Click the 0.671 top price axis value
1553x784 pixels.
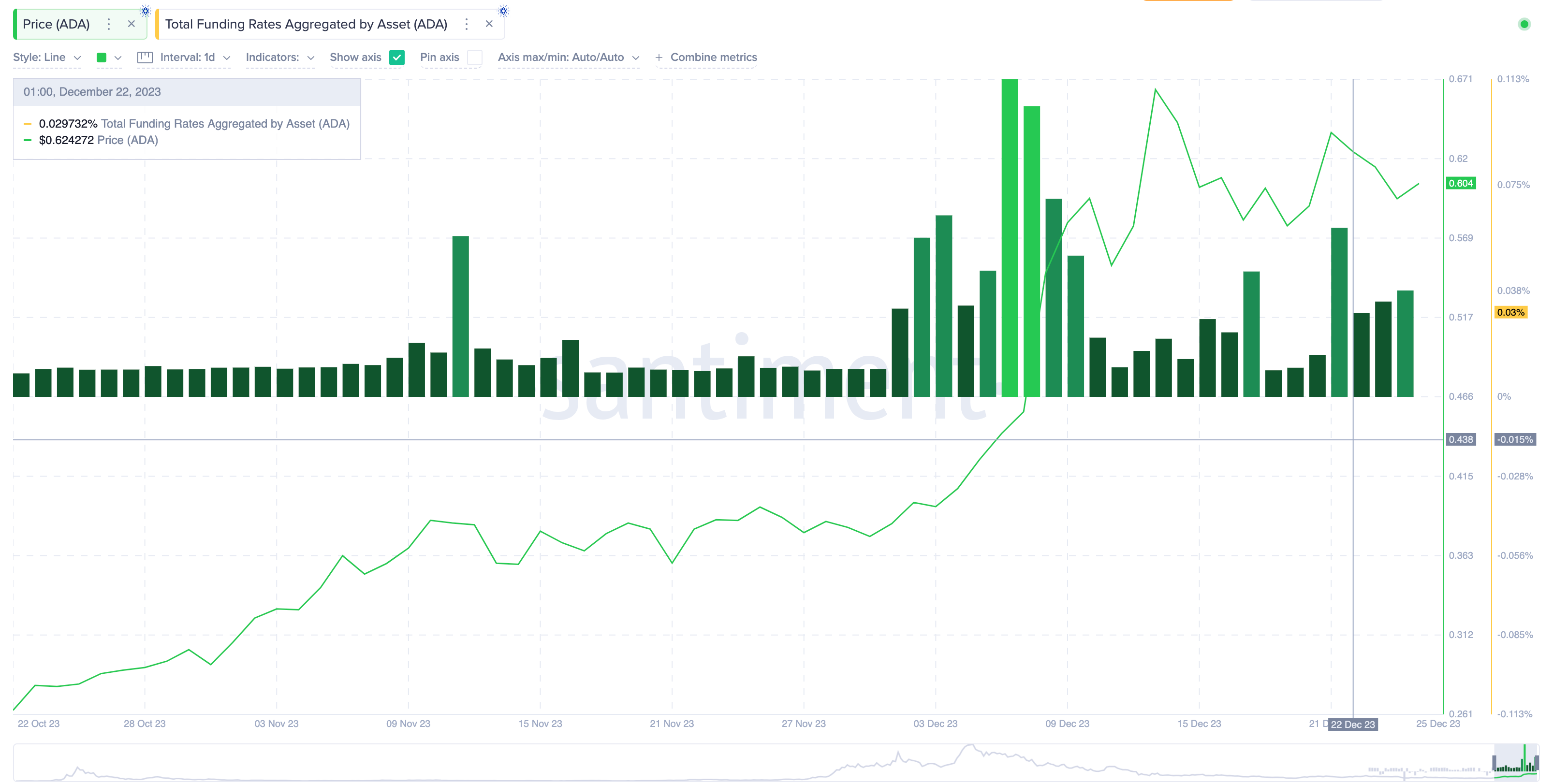click(1460, 79)
